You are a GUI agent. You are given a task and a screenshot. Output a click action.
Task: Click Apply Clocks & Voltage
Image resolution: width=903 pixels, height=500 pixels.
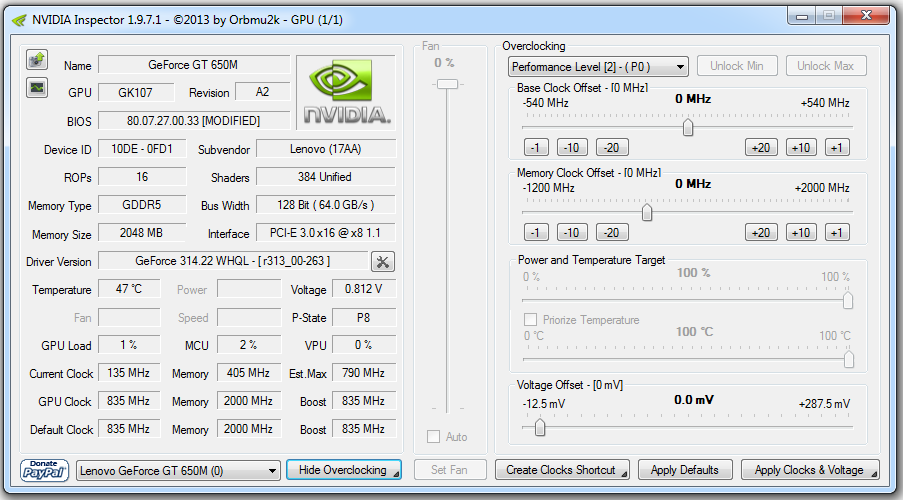point(810,470)
